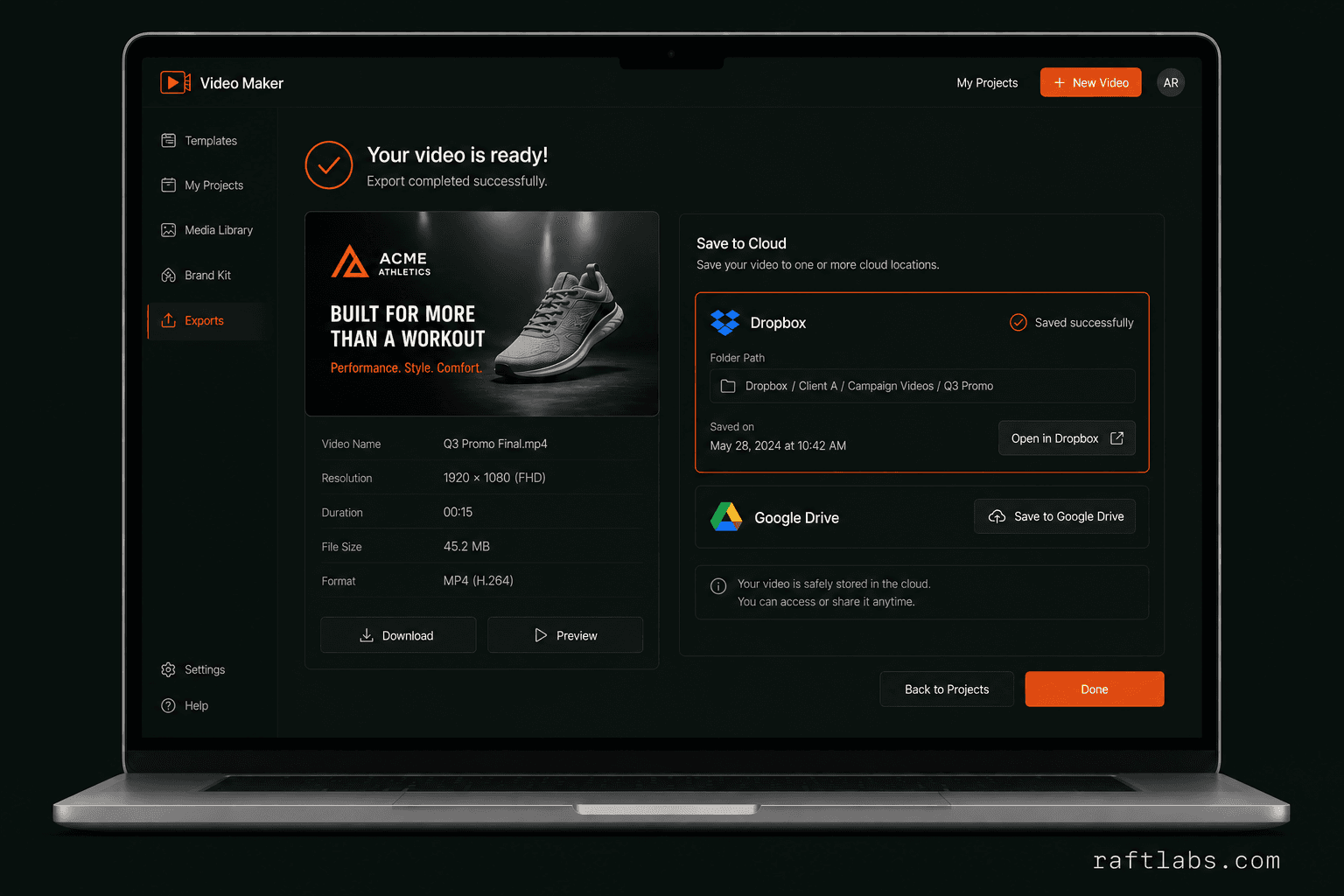
Task: Click the Video Maker logo icon
Action: [x=175, y=82]
